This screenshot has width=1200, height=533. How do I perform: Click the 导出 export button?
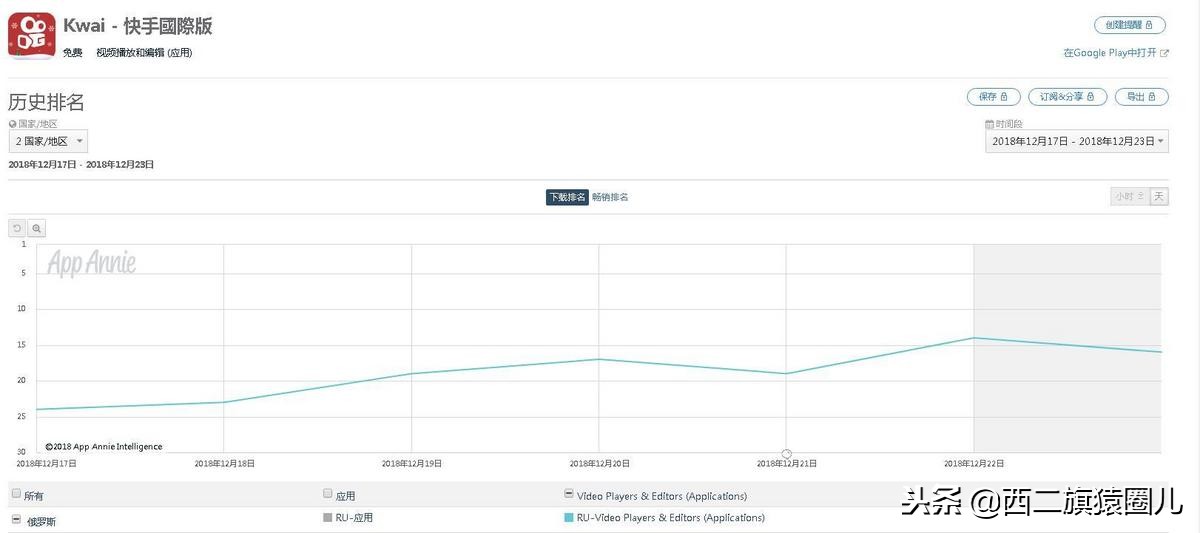(x=1141, y=97)
